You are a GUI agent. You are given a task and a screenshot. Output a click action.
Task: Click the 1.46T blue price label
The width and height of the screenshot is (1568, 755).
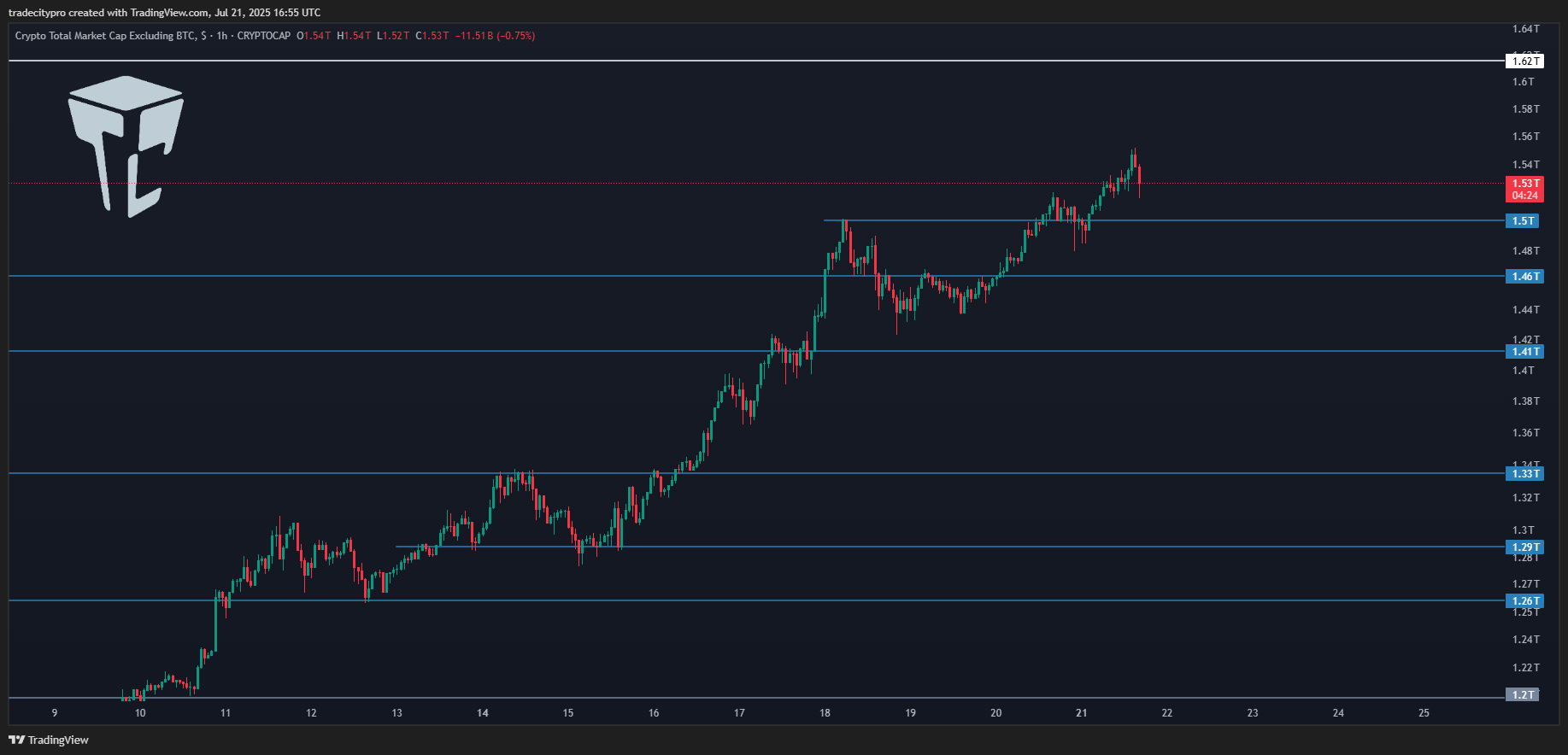1524,276
